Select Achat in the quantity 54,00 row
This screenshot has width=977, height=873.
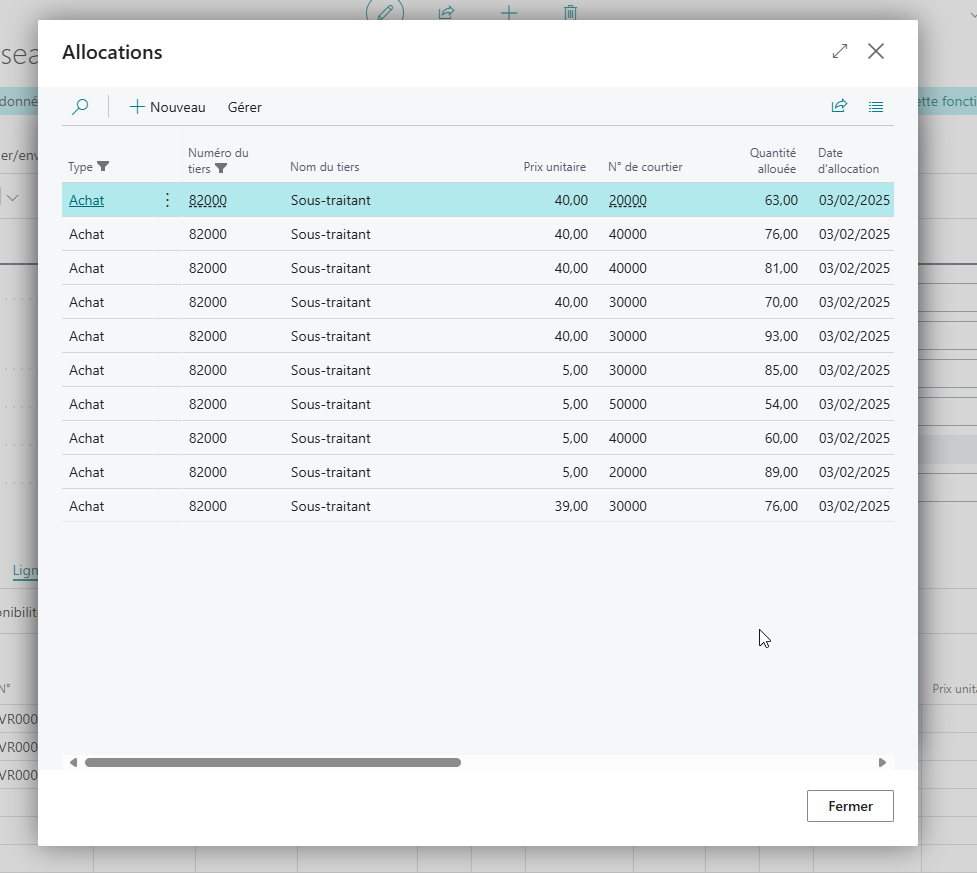click(87, 404)
